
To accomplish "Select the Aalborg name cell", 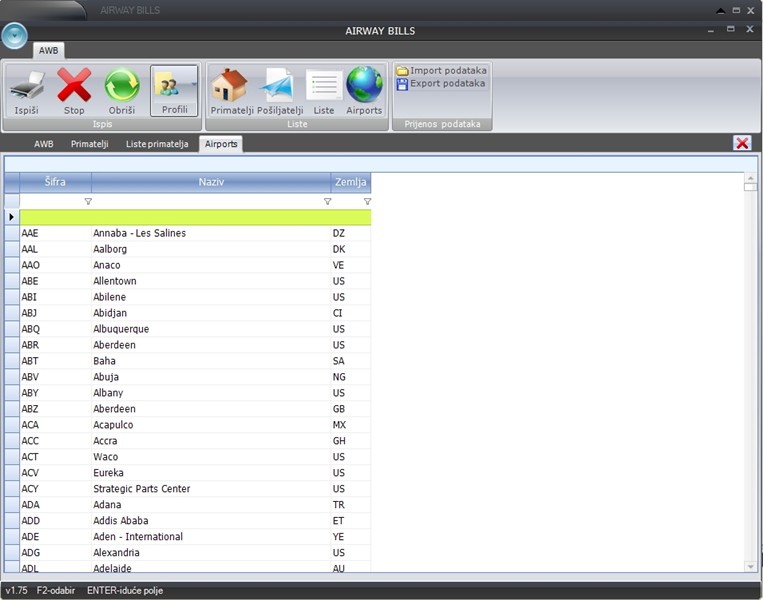I will (211, 249).
